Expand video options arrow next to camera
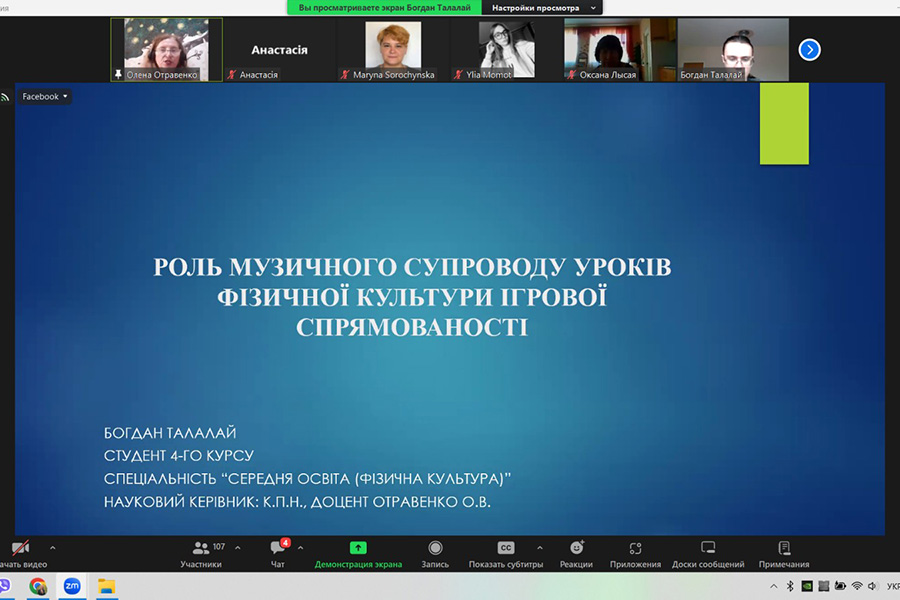 tap(53, 548)
